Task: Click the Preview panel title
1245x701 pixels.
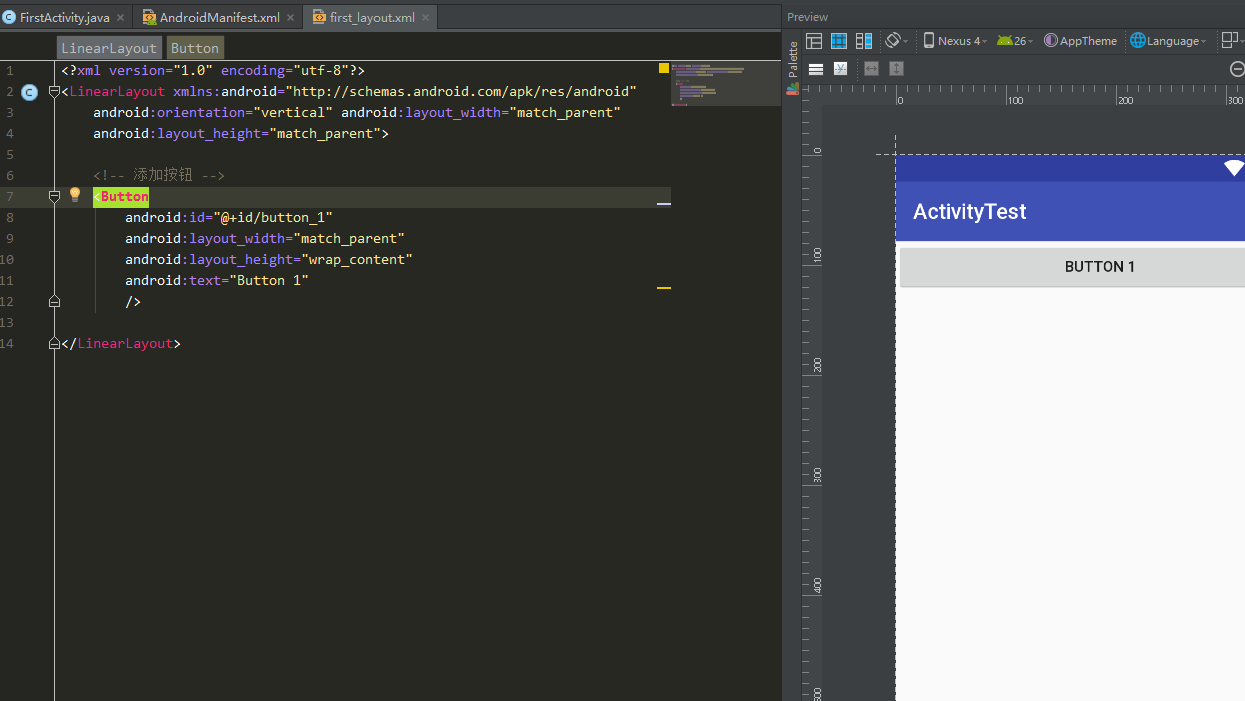Action: click(808, 17)
